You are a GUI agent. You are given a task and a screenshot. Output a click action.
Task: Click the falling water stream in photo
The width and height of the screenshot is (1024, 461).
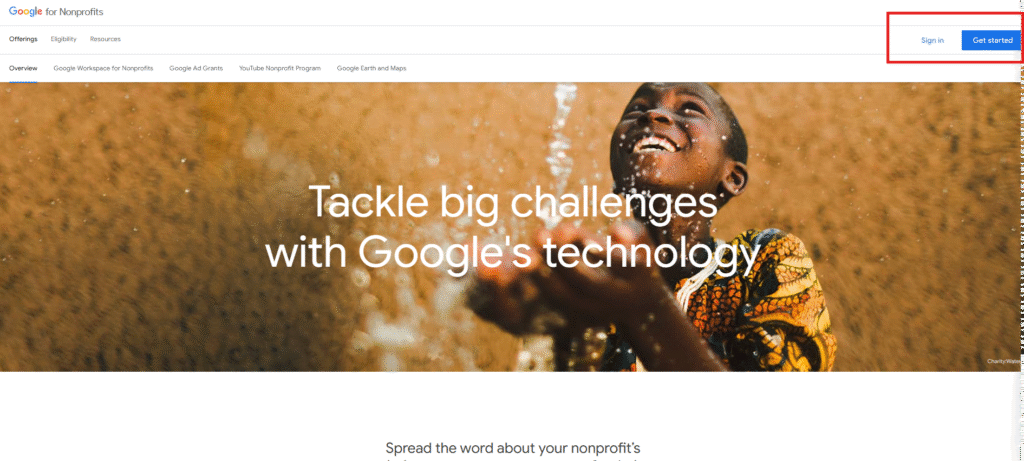[x=560, y=144]
